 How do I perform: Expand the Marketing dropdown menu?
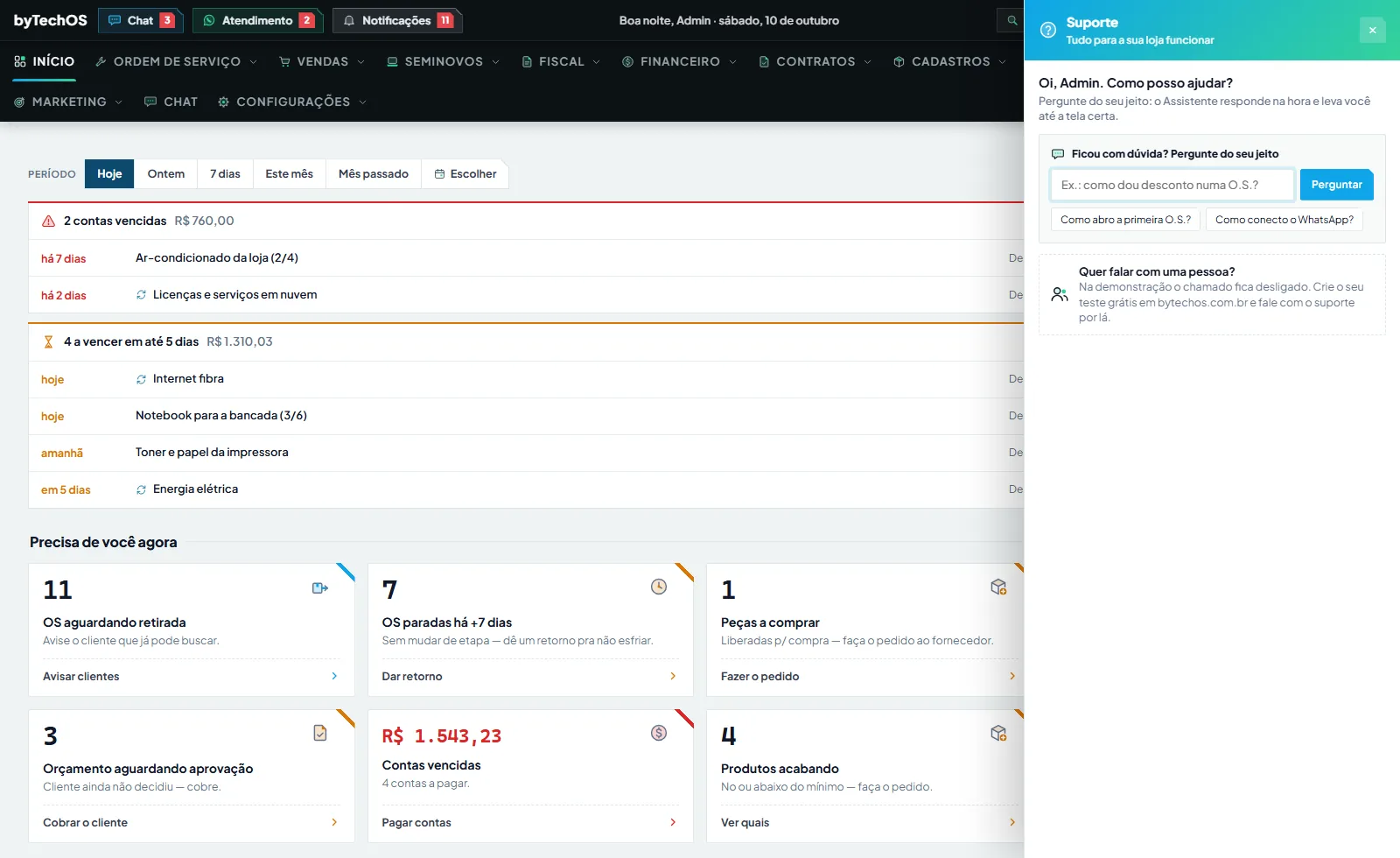point(68,102)
